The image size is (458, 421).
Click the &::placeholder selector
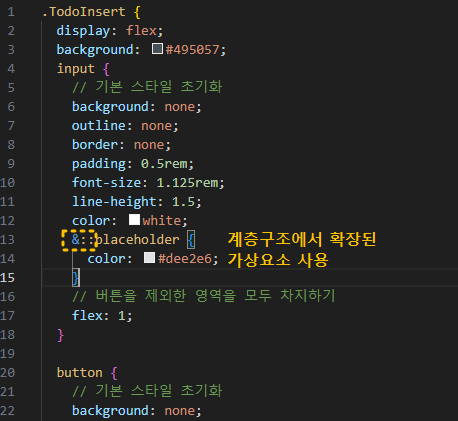coord(125,239)
